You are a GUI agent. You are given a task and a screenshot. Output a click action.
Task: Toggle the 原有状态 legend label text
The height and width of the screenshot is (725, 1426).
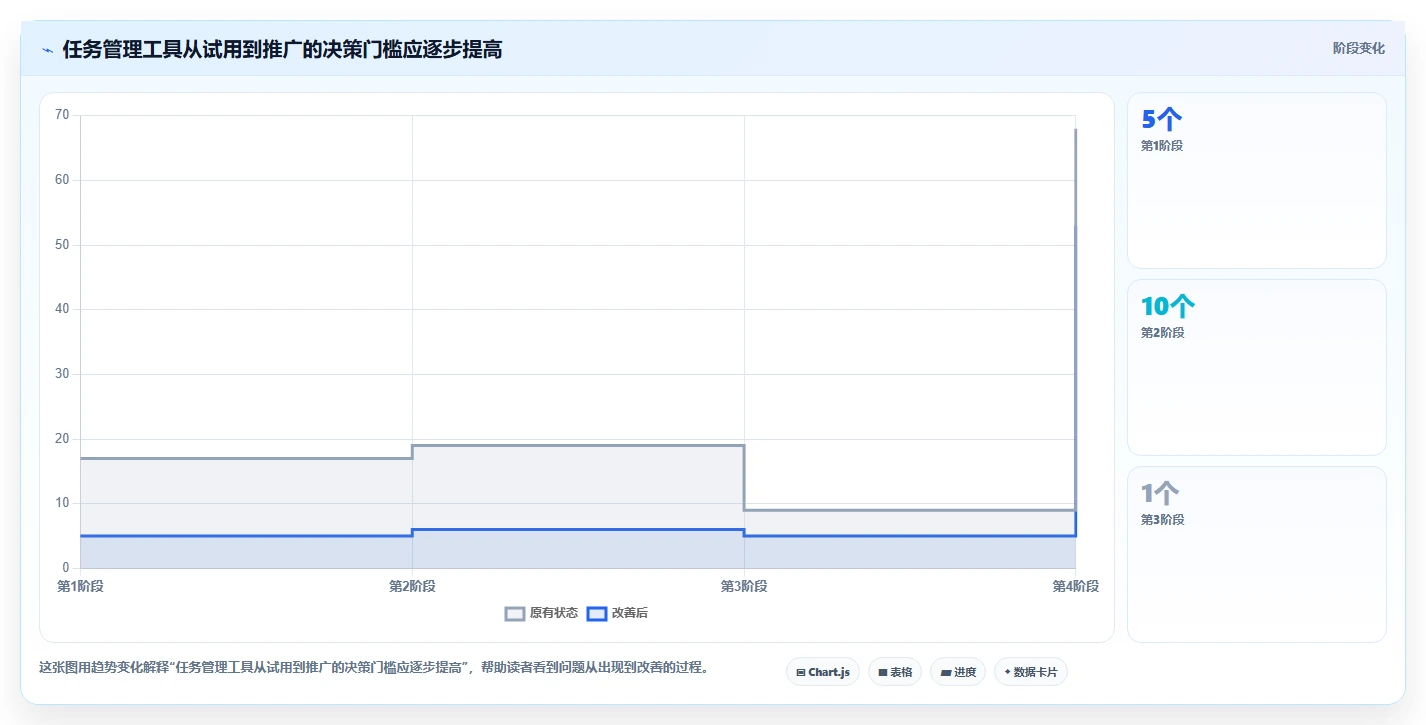click(x=554, y=614)
